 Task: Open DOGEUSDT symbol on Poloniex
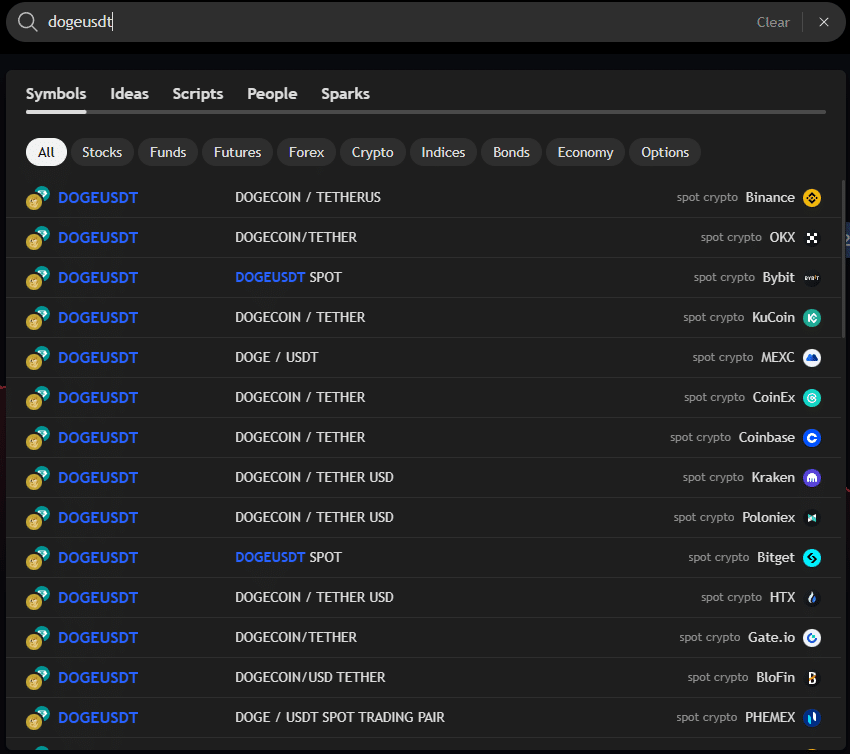(x=98, y=518)
